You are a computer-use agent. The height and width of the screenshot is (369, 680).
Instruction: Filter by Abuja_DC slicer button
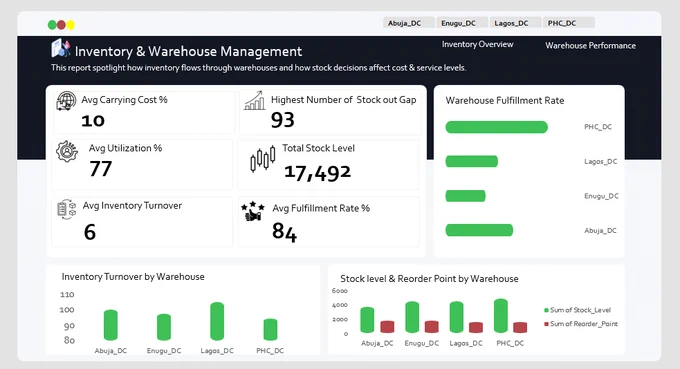[409, 23]
